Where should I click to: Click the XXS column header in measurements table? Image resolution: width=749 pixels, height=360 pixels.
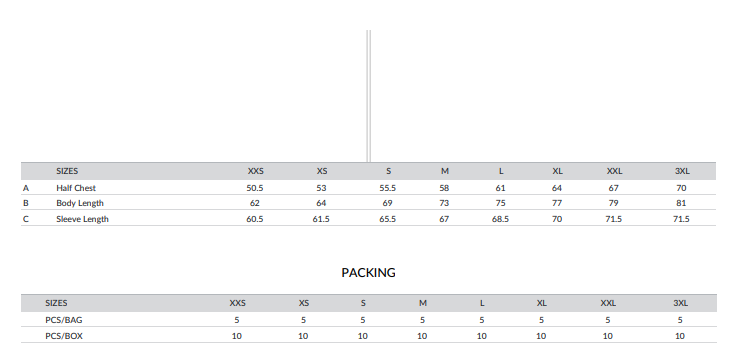point(256,171)
